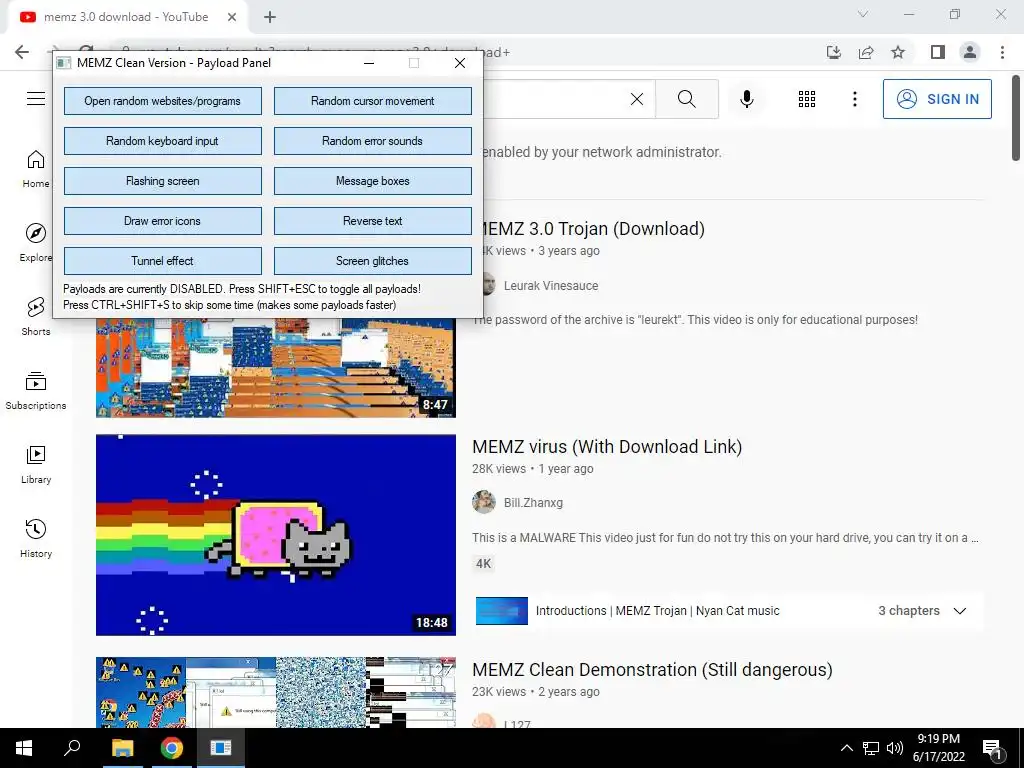Open Library in YouTube sidebar
The image size is (1024, 768).
click(x=36, y=464)
